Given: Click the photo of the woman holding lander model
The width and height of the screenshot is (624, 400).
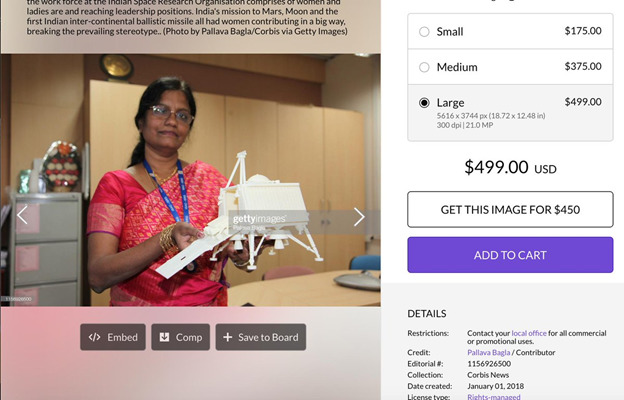Looking at the screenshot, I should [x=191, y=180].
